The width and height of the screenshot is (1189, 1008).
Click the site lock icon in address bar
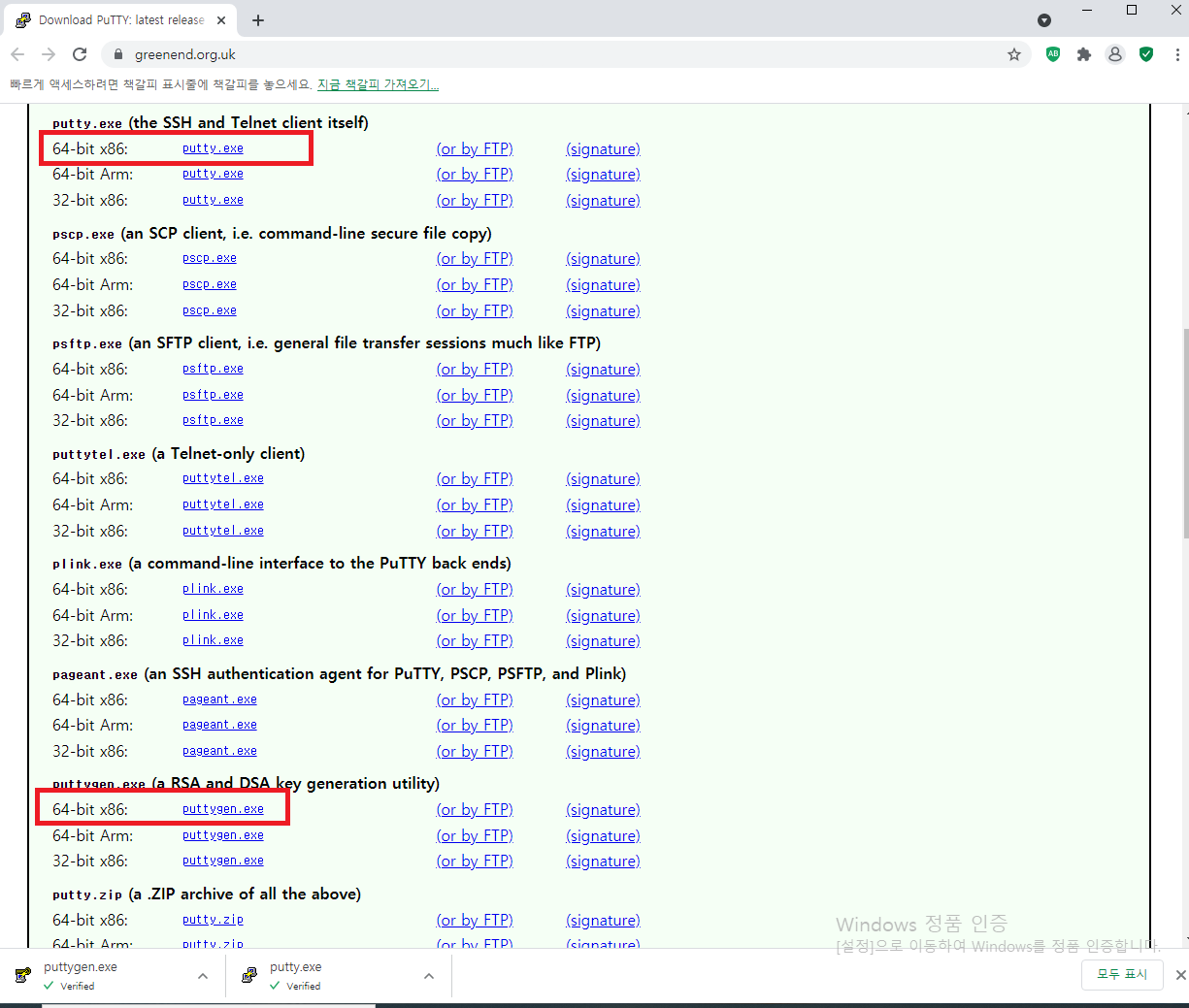tap(118, 54)
